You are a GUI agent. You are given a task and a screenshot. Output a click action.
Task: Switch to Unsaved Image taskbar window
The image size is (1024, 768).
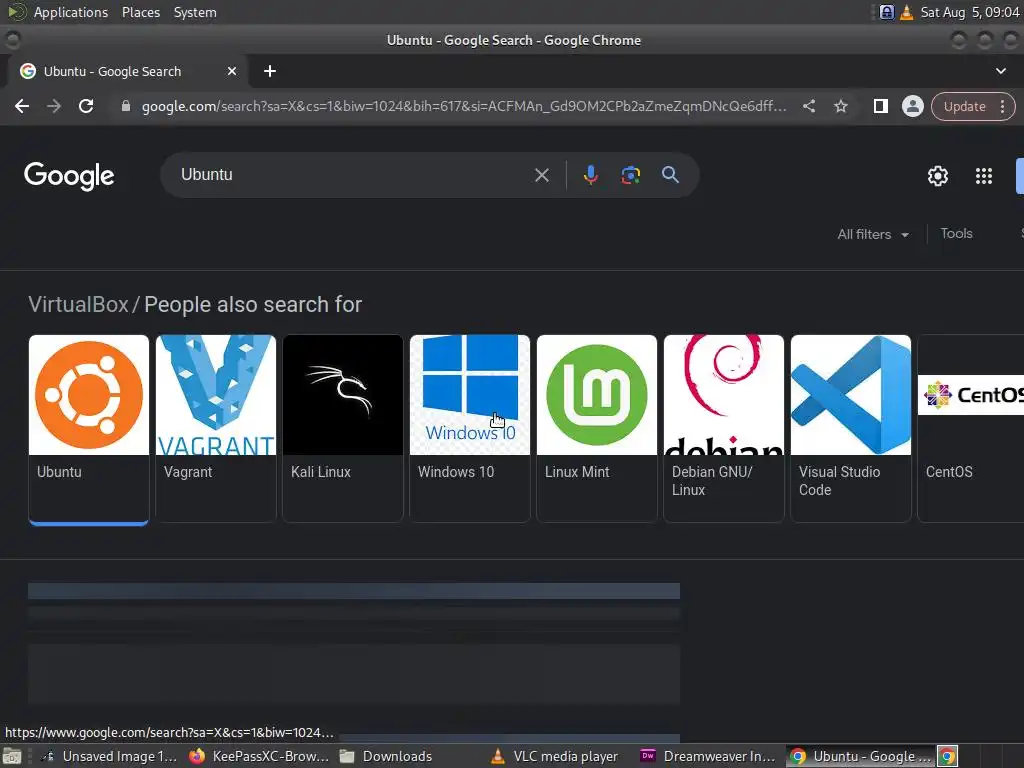110,756
